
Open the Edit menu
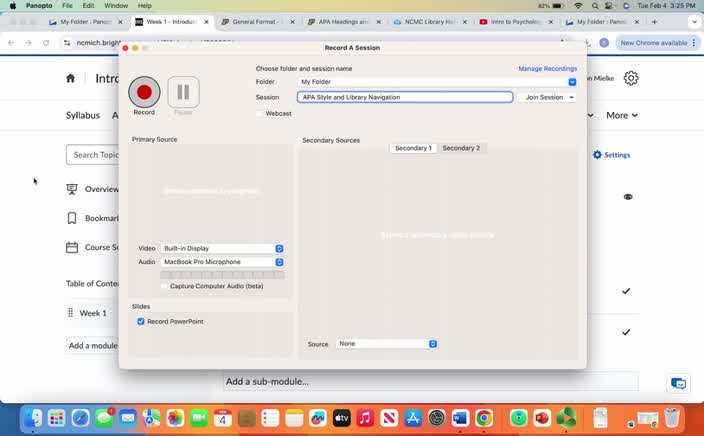pyautogui.click(x=88, y=6)
